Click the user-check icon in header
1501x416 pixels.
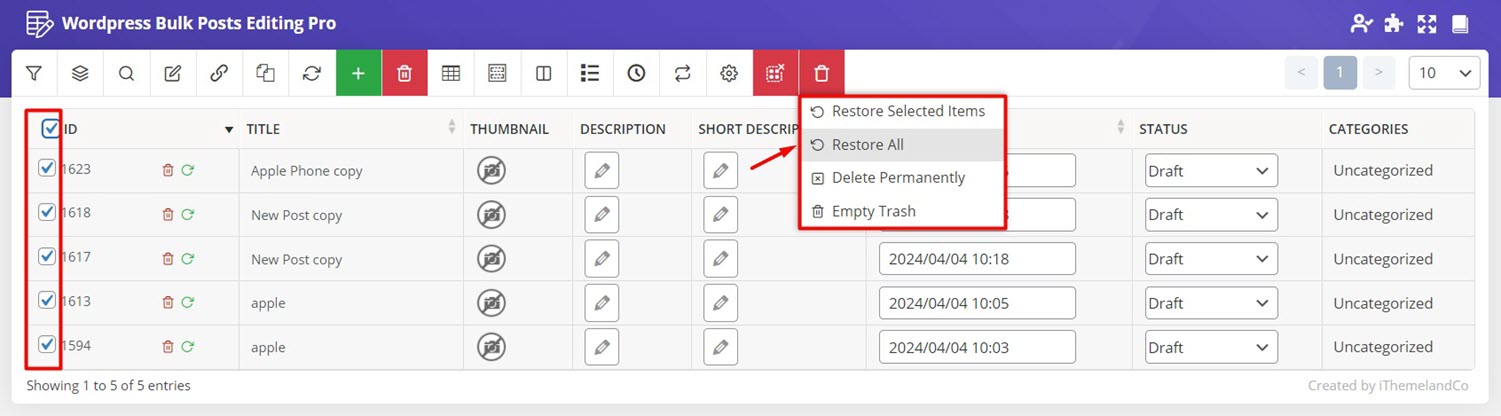point(1361,24)
